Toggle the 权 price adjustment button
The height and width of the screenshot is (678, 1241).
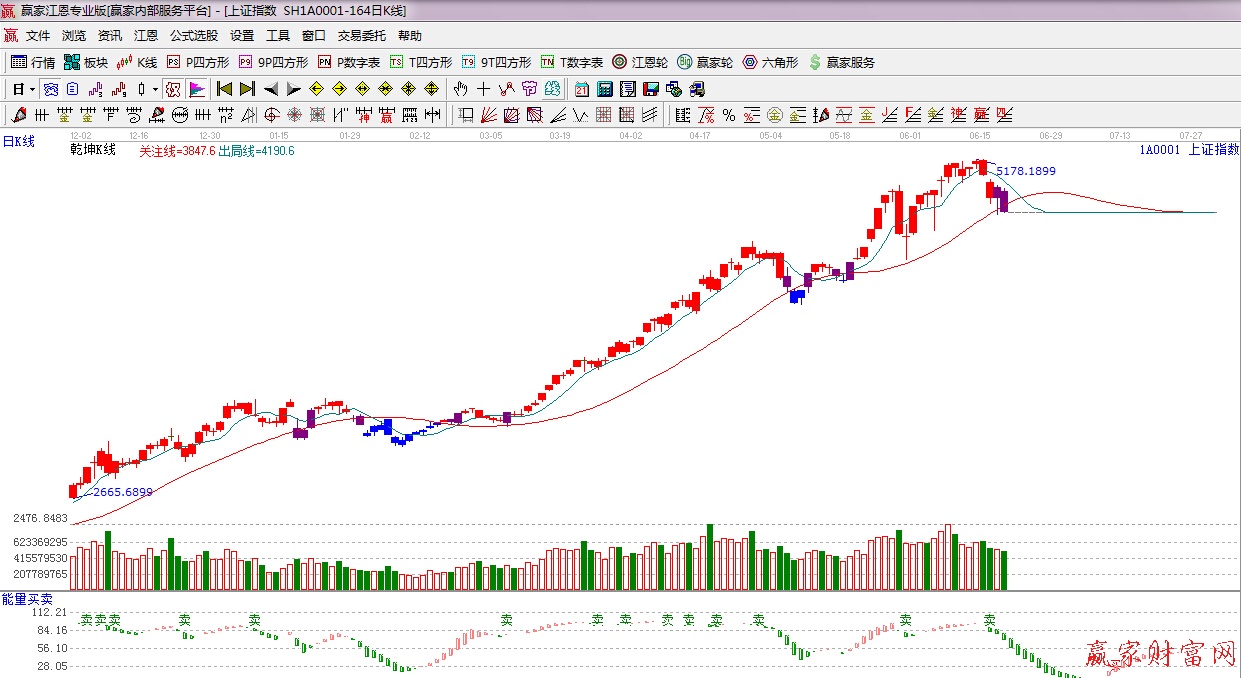(172, 89)
